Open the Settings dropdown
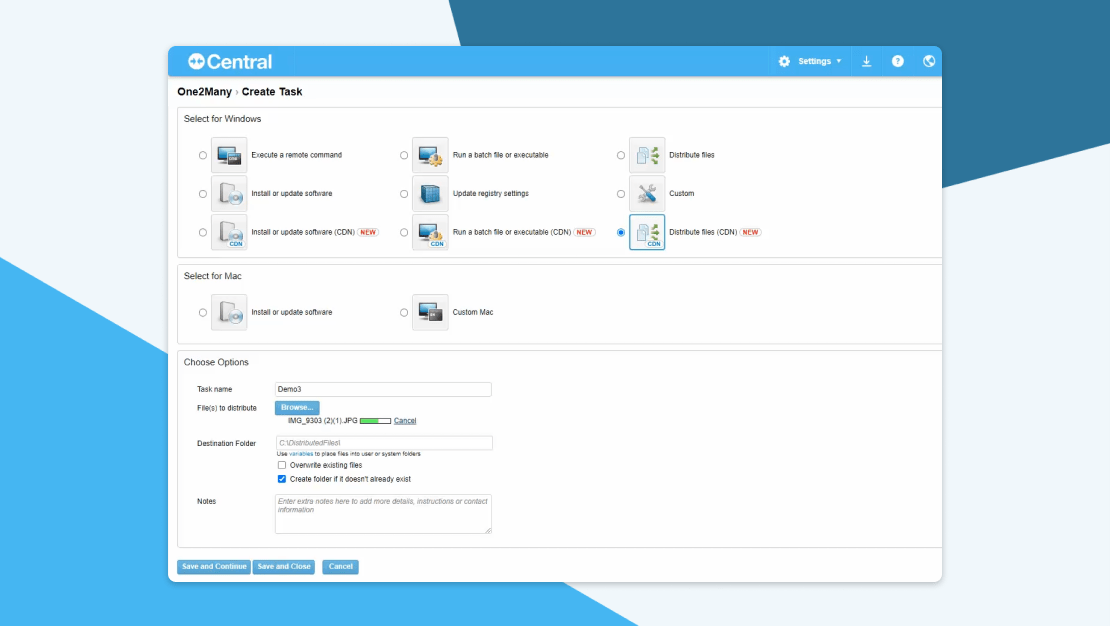The width and height of the screenshot is (1110, 626). 811,61
